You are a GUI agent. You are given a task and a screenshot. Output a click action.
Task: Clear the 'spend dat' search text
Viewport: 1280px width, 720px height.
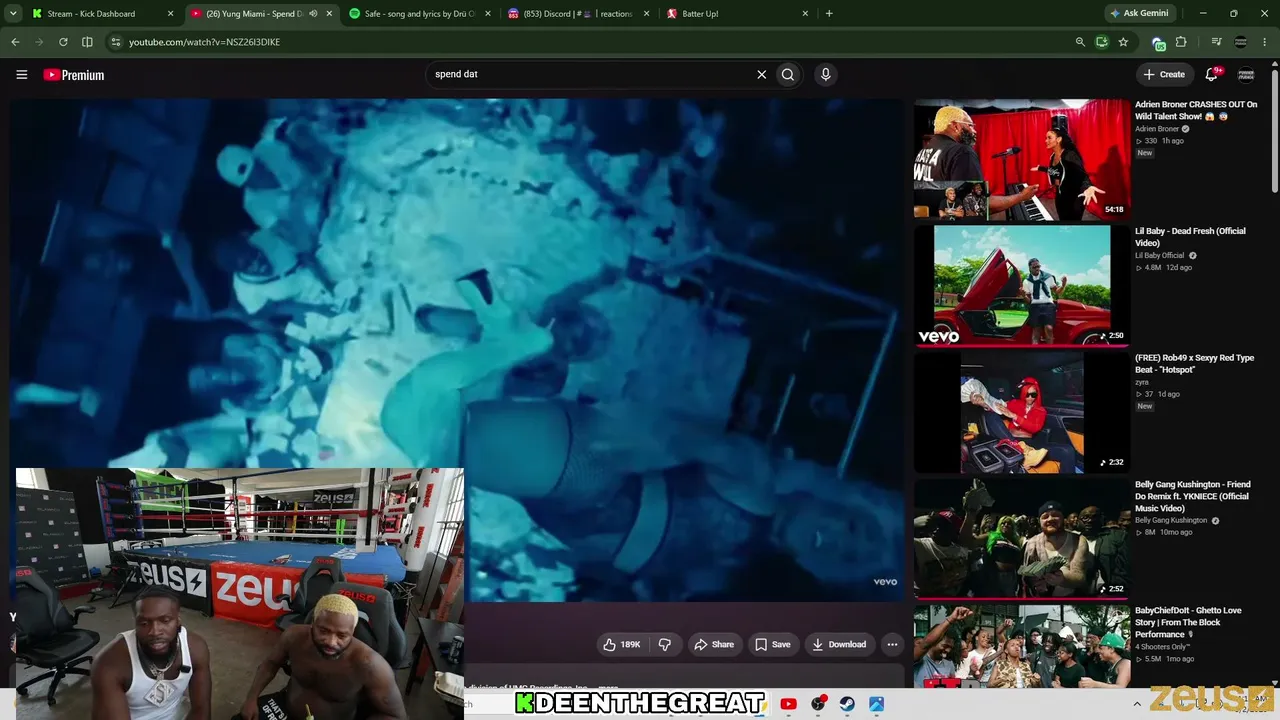[761, 74]
